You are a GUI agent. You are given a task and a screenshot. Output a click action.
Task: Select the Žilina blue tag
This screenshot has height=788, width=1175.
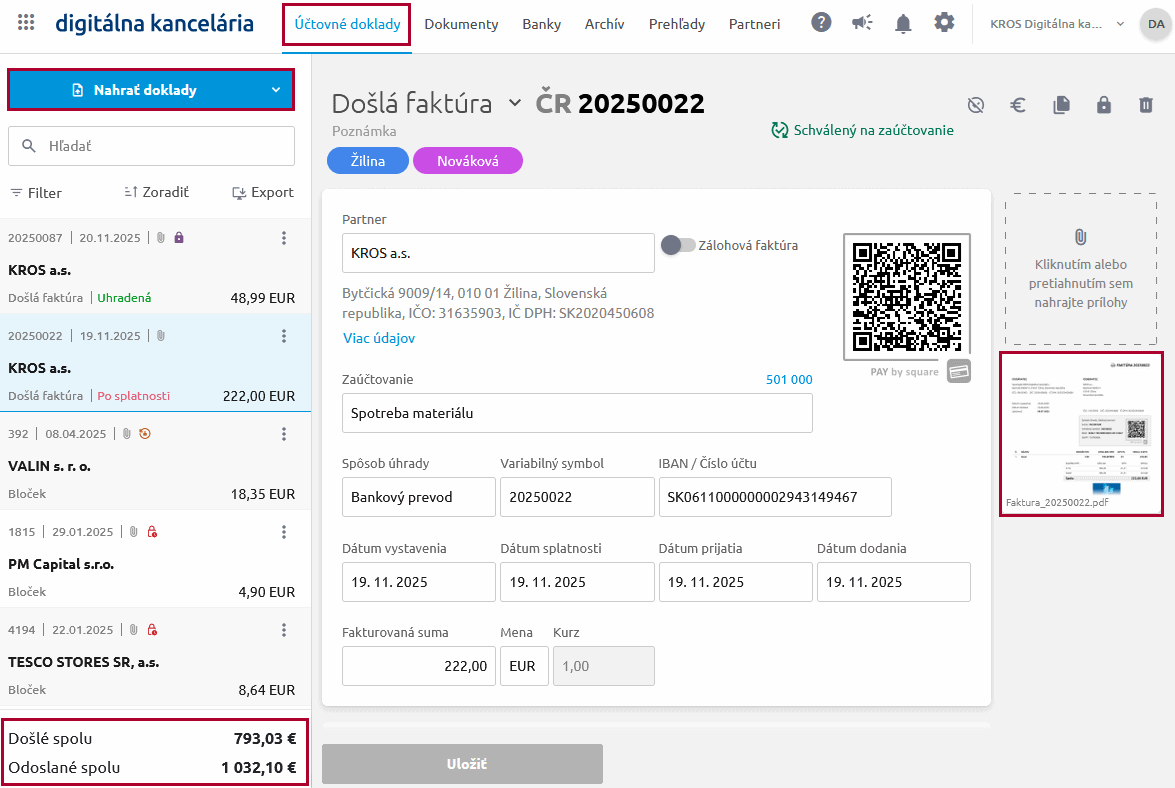[x=368, y=161]
